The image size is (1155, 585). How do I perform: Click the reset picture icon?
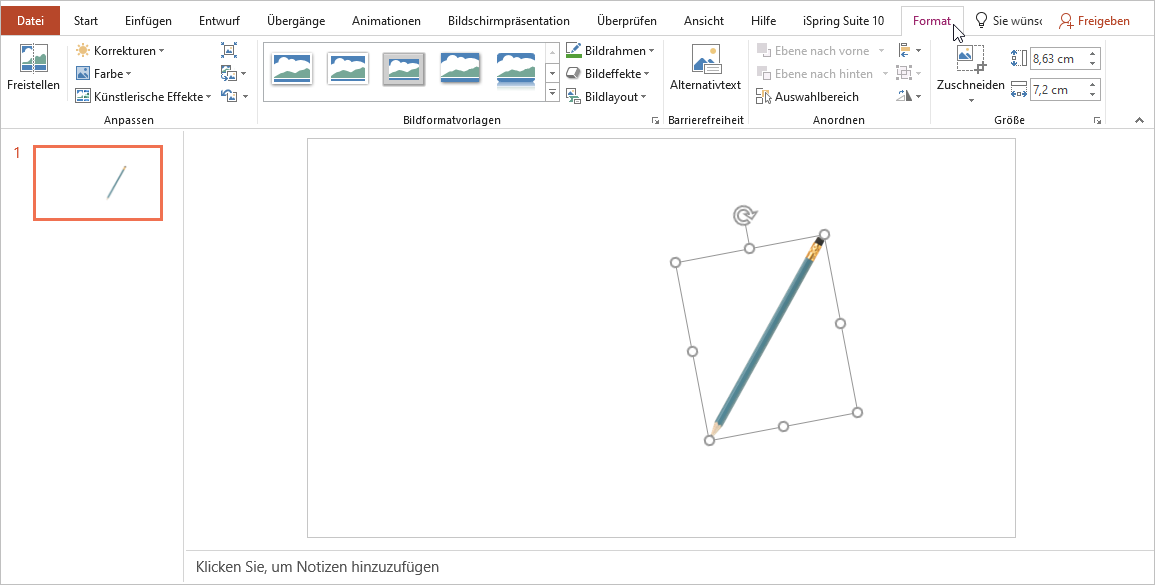click(229, 96)
